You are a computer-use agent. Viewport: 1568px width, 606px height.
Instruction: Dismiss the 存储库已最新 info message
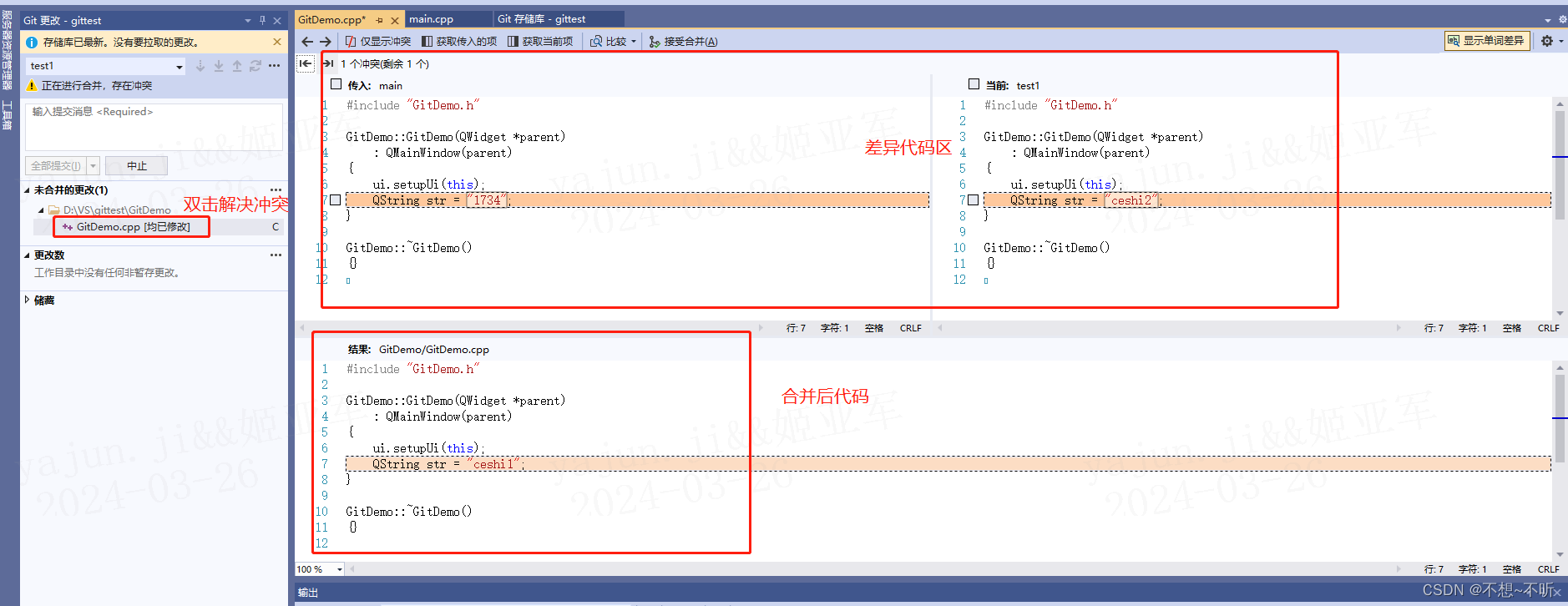277,42
